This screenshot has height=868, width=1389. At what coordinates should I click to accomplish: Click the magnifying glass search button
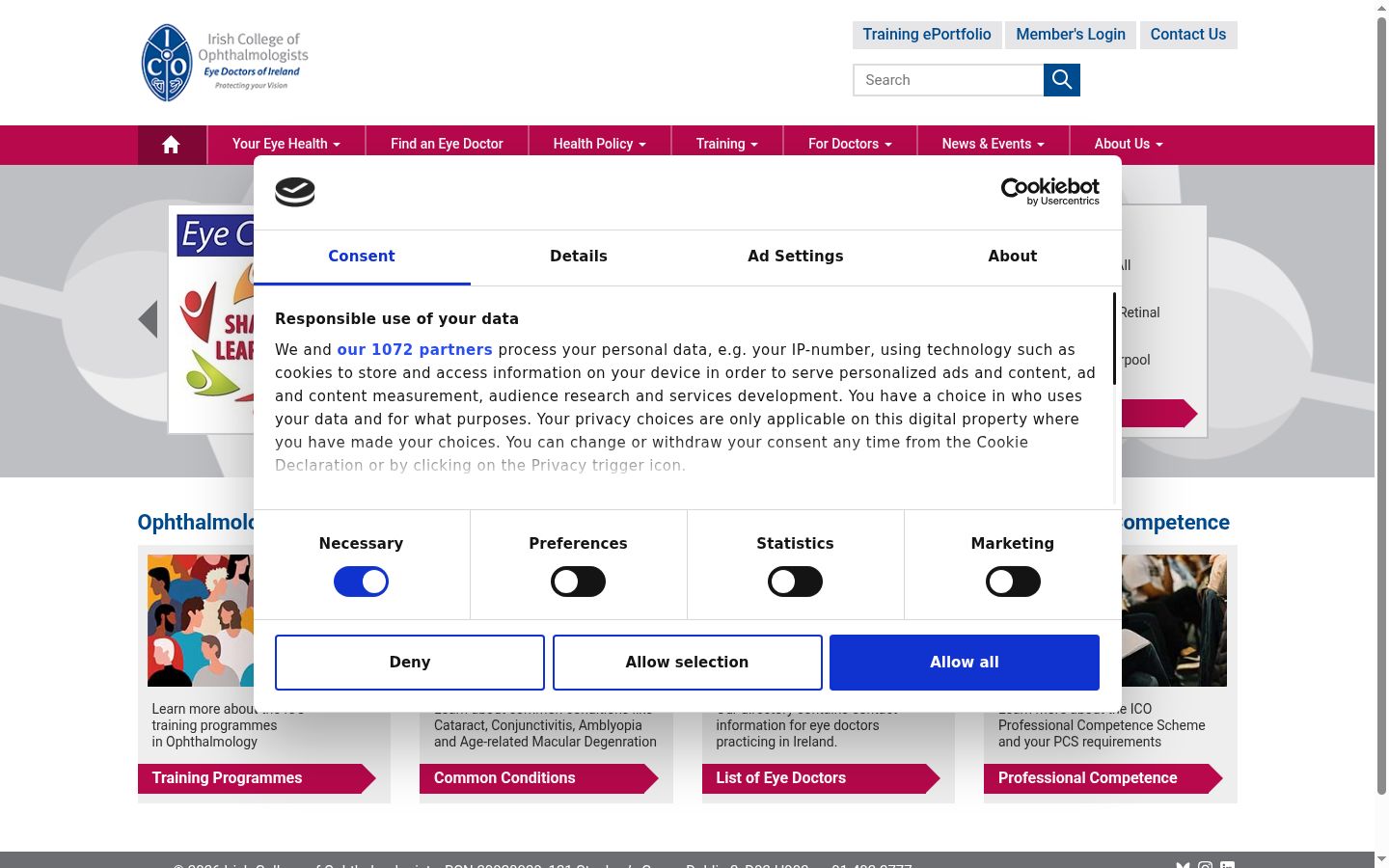(1062, 80)
